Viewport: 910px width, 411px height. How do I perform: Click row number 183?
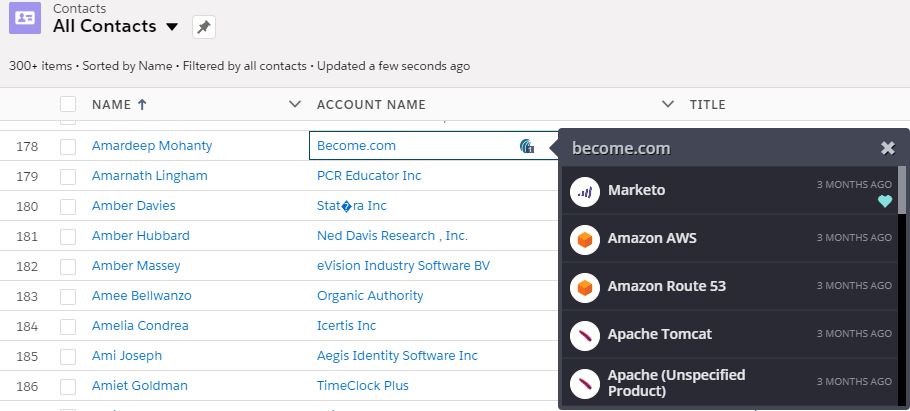(x=27, y=296)
